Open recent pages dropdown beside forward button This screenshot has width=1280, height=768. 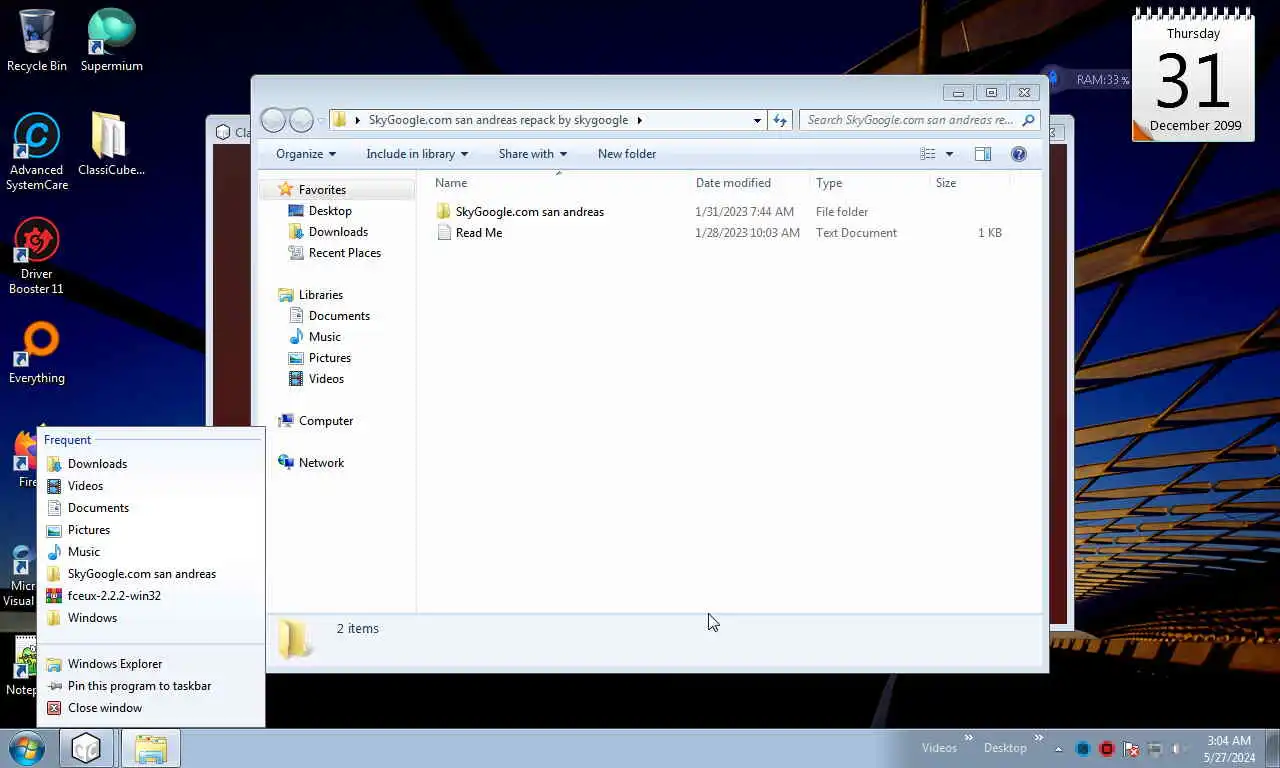321,120
